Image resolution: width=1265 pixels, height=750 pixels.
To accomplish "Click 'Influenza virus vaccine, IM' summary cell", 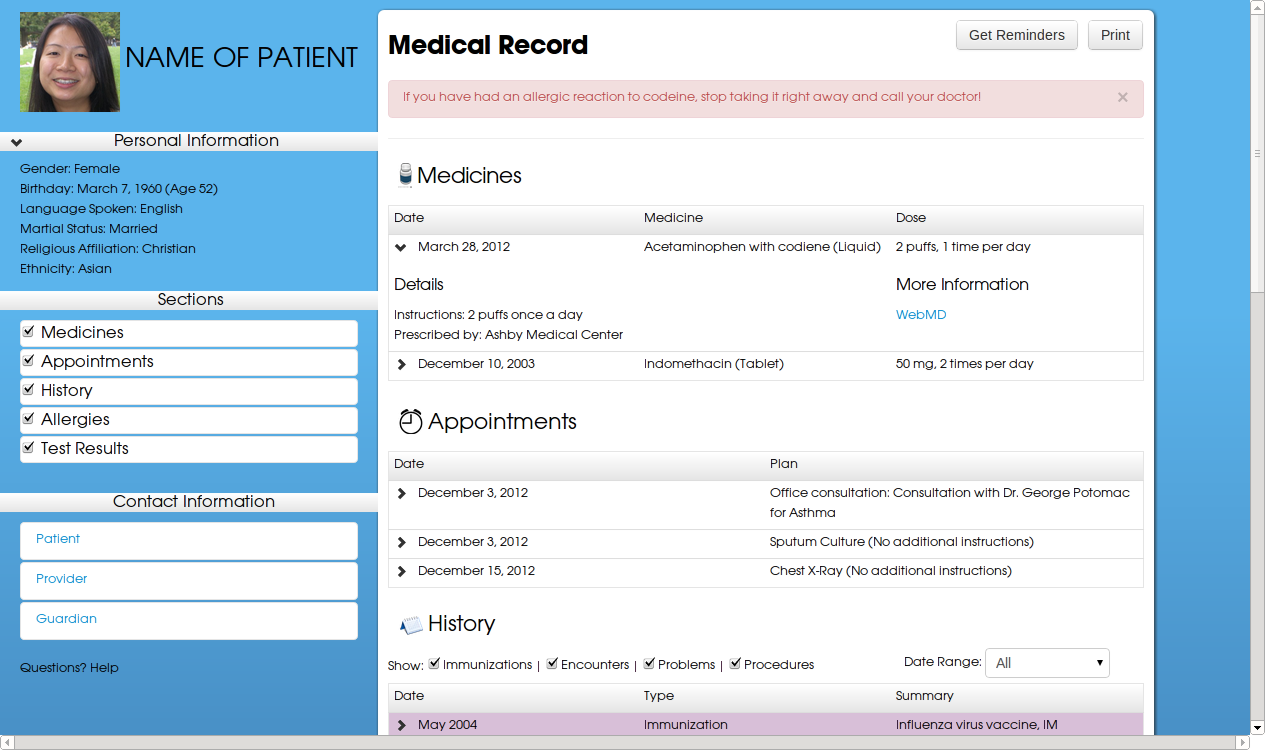I will (977, 725).
